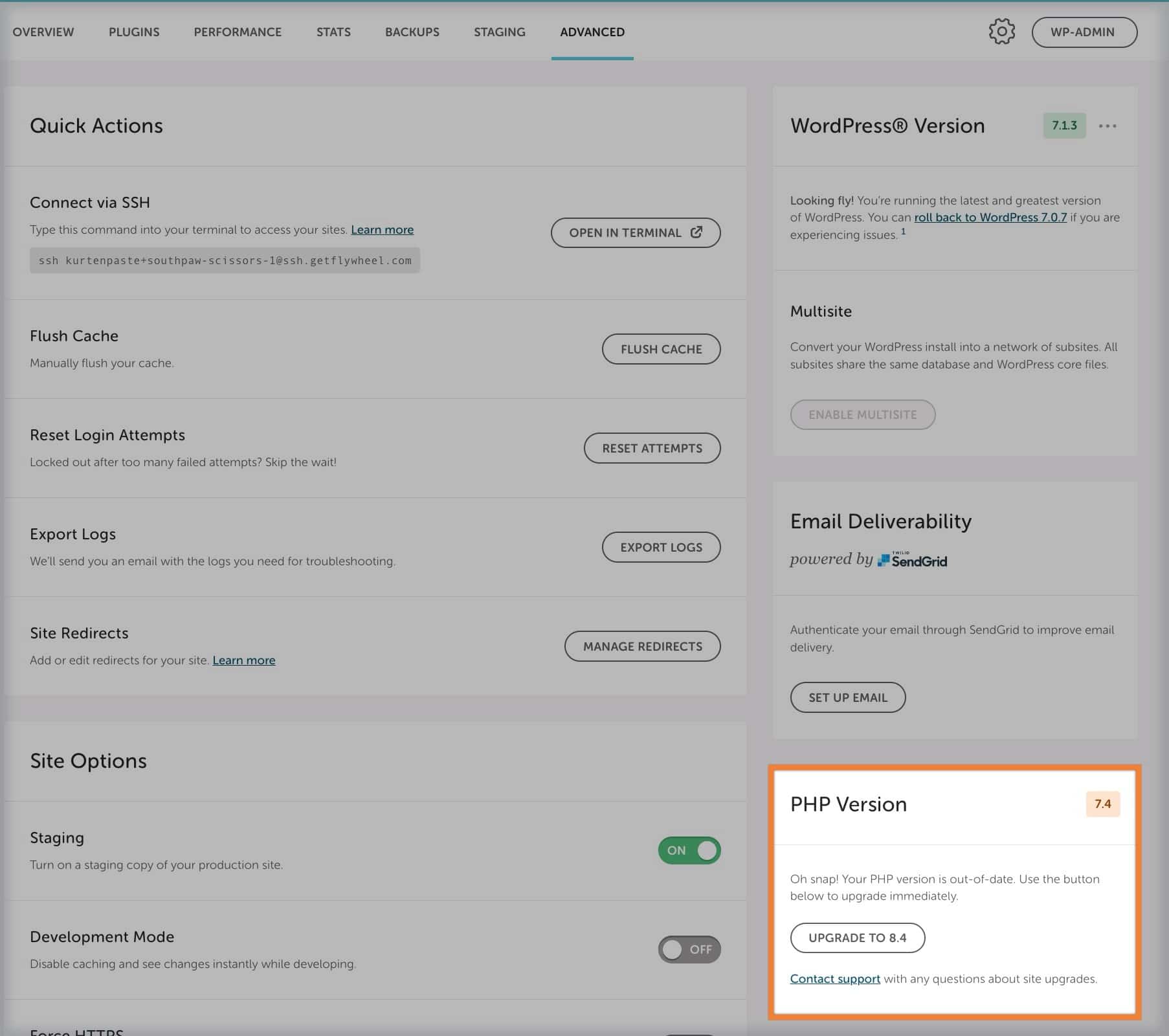Click the WP-ADMIN button
The width and height of the screenshot is (1169, 1036).
tap(1084, 32)
